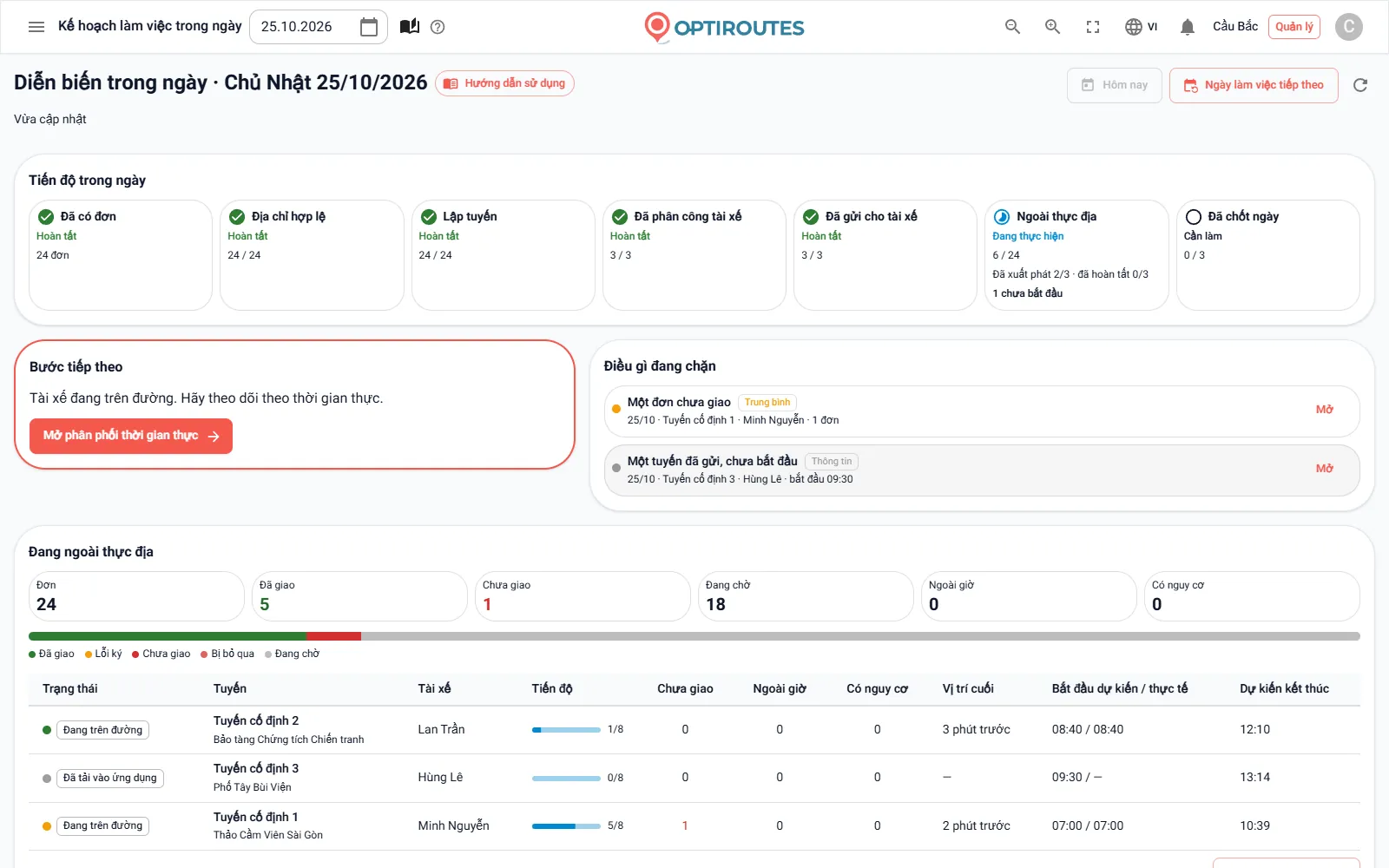Sort by Tài xế column header
The height and width of the screenshot is (868, 1389).
[434, 688]
